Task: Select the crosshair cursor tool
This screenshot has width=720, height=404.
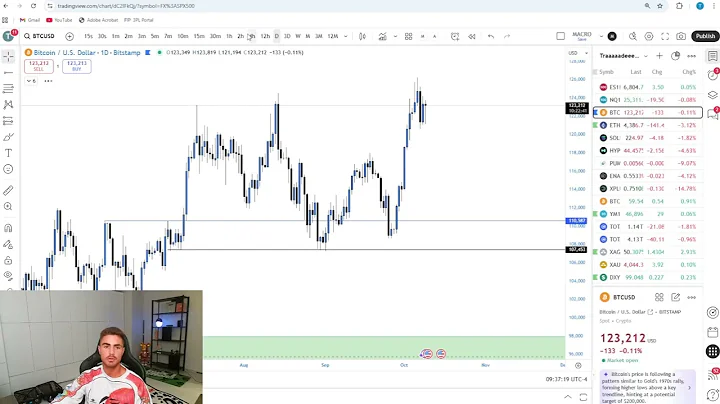Action: pyautogui.click(x=8, y=56)
